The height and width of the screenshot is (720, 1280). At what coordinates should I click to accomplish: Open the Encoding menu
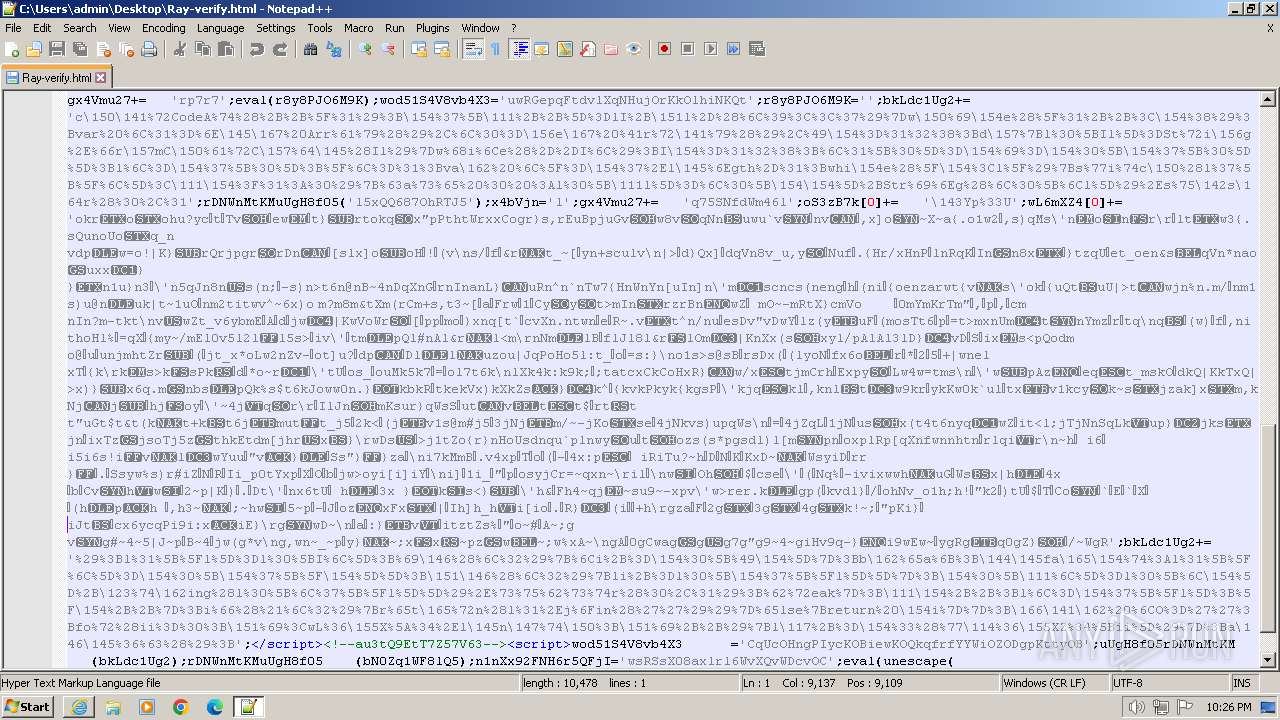click(x=164, y=28)
